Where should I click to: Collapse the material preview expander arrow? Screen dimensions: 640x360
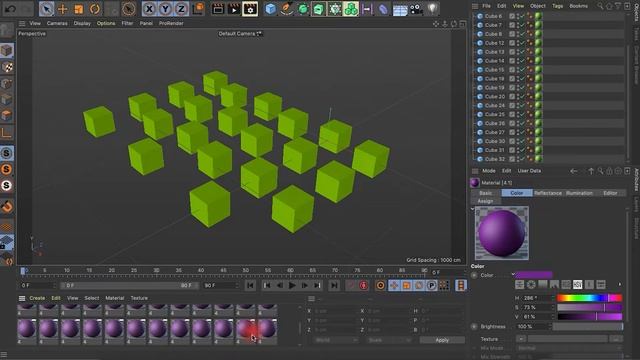pyautogui.click(x=472, y=209)
